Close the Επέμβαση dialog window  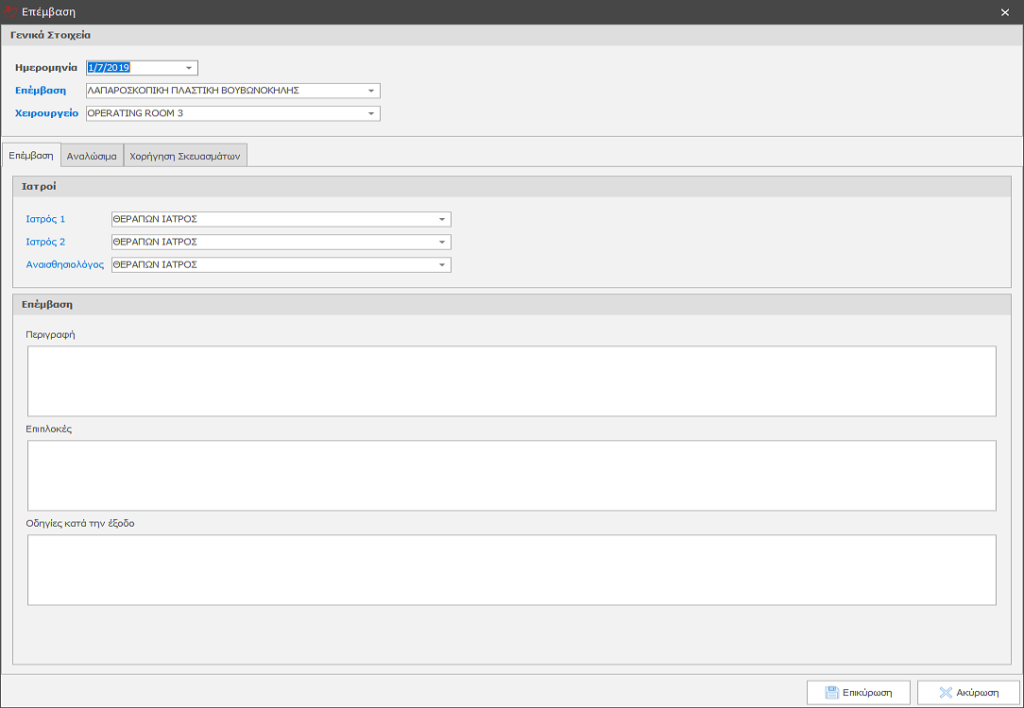1005,12
